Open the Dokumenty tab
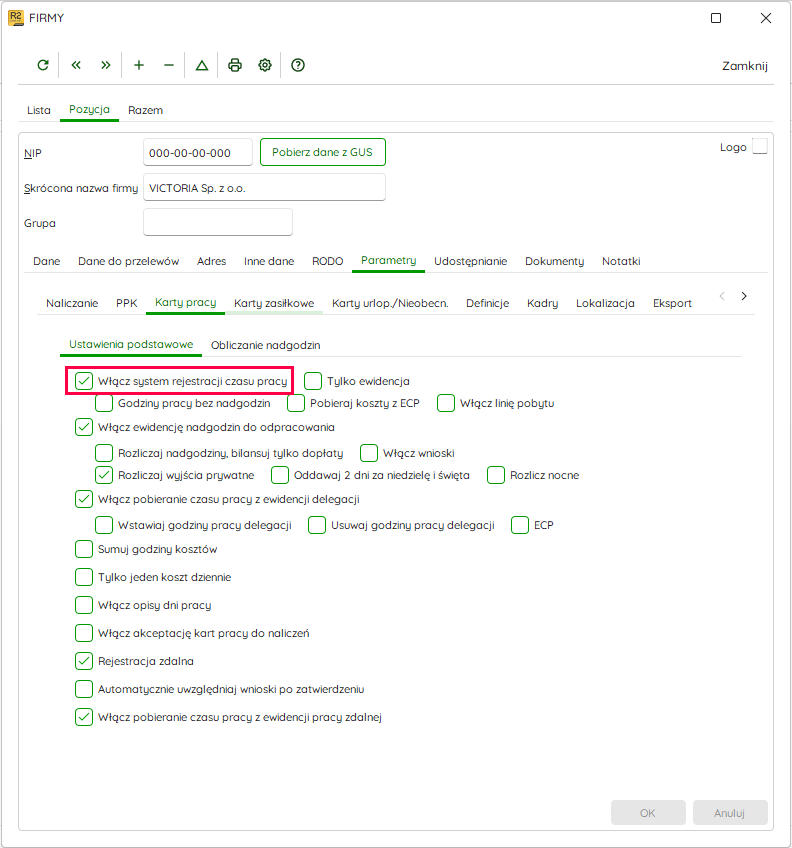Image resolution: width=792 pixels, height=848 pixels. (x=555, y=261)
